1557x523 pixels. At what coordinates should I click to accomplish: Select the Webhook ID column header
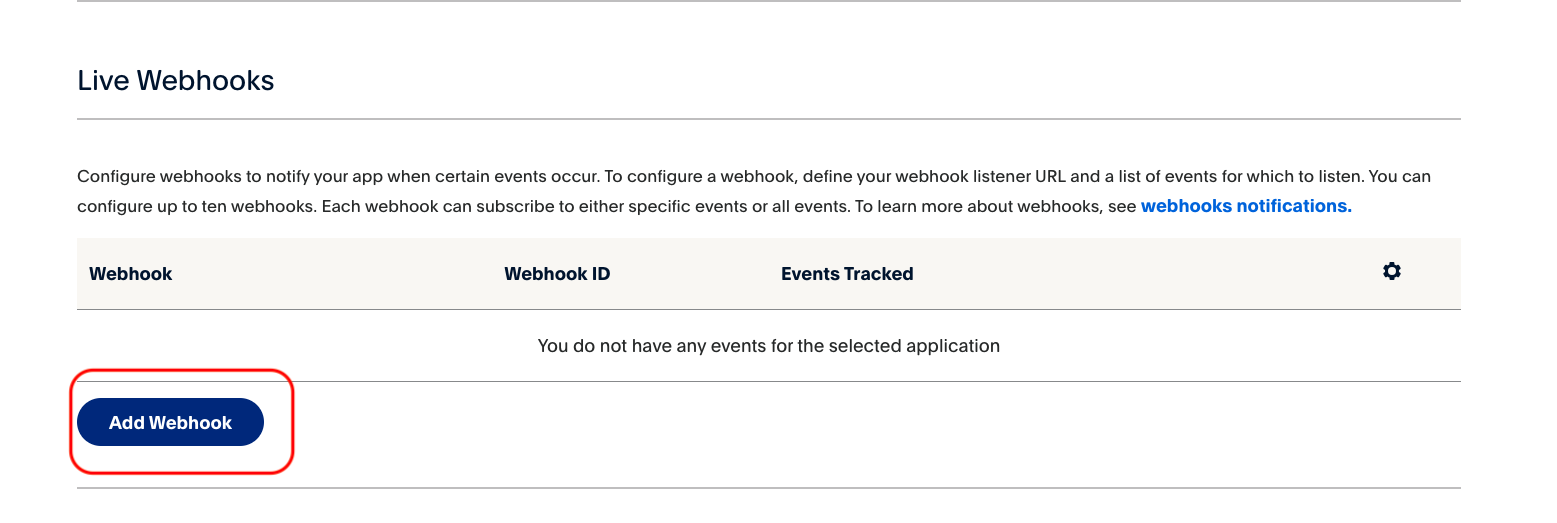(x=557, y=274)
